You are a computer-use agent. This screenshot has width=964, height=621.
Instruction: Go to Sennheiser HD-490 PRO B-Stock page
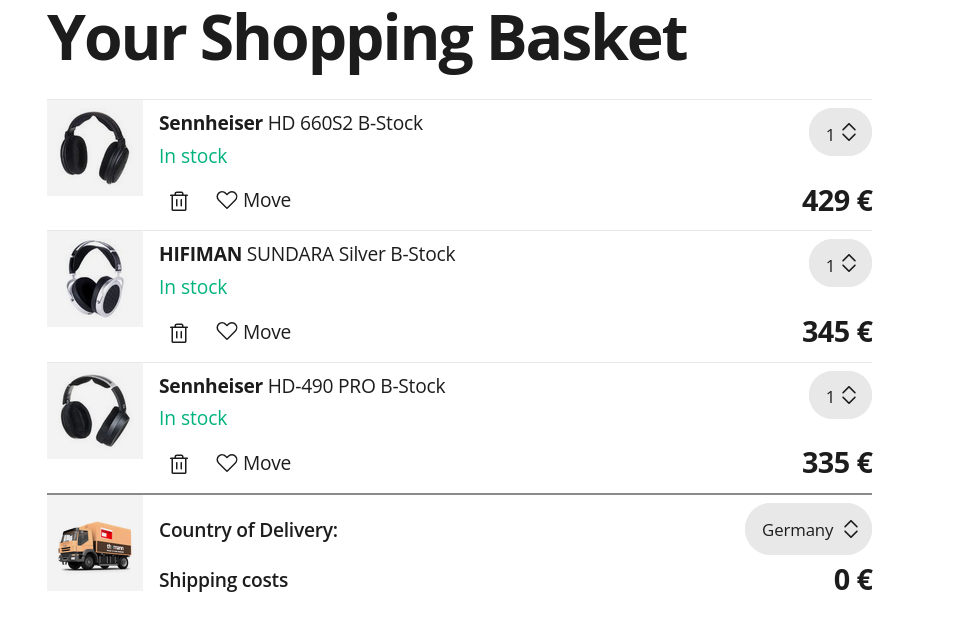(x=302, y=386)
